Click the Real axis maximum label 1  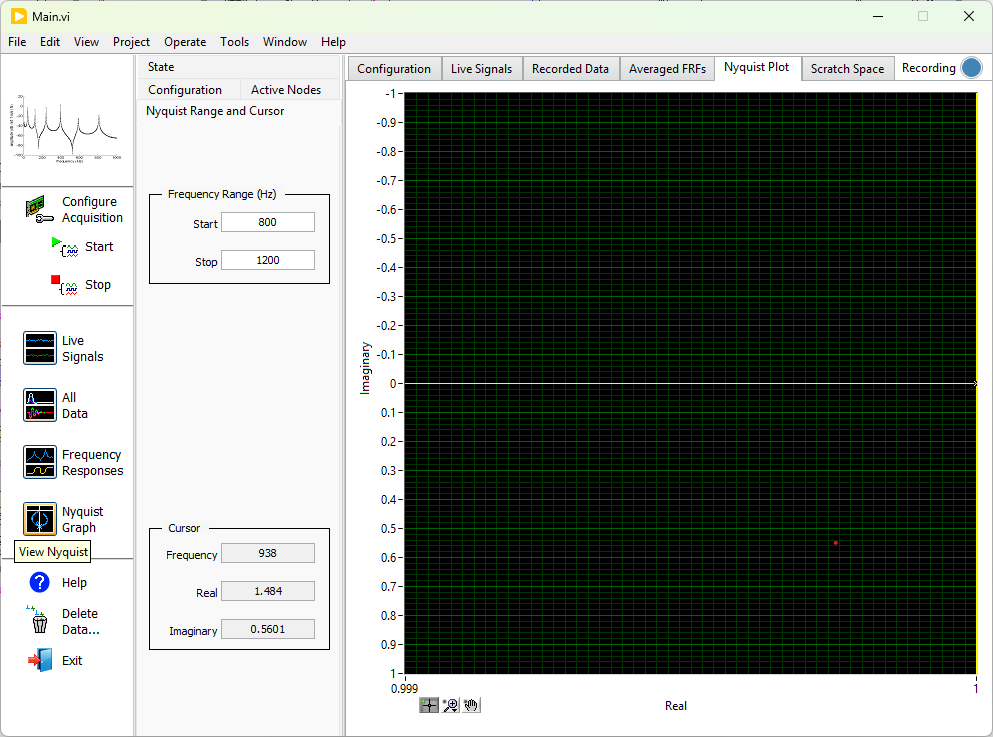pyautogui.click(x=975, y=688)
